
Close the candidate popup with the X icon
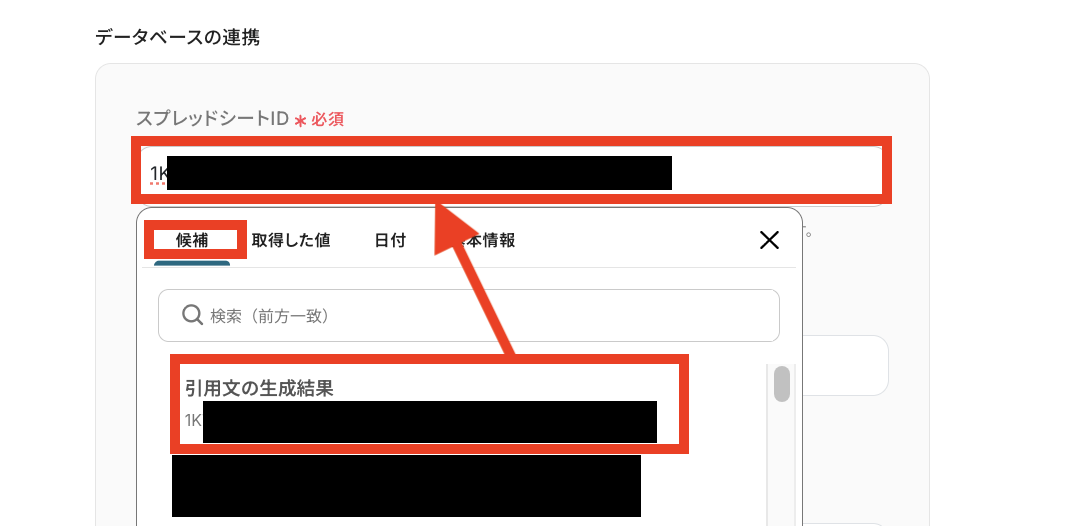click(x=769, y=240)
